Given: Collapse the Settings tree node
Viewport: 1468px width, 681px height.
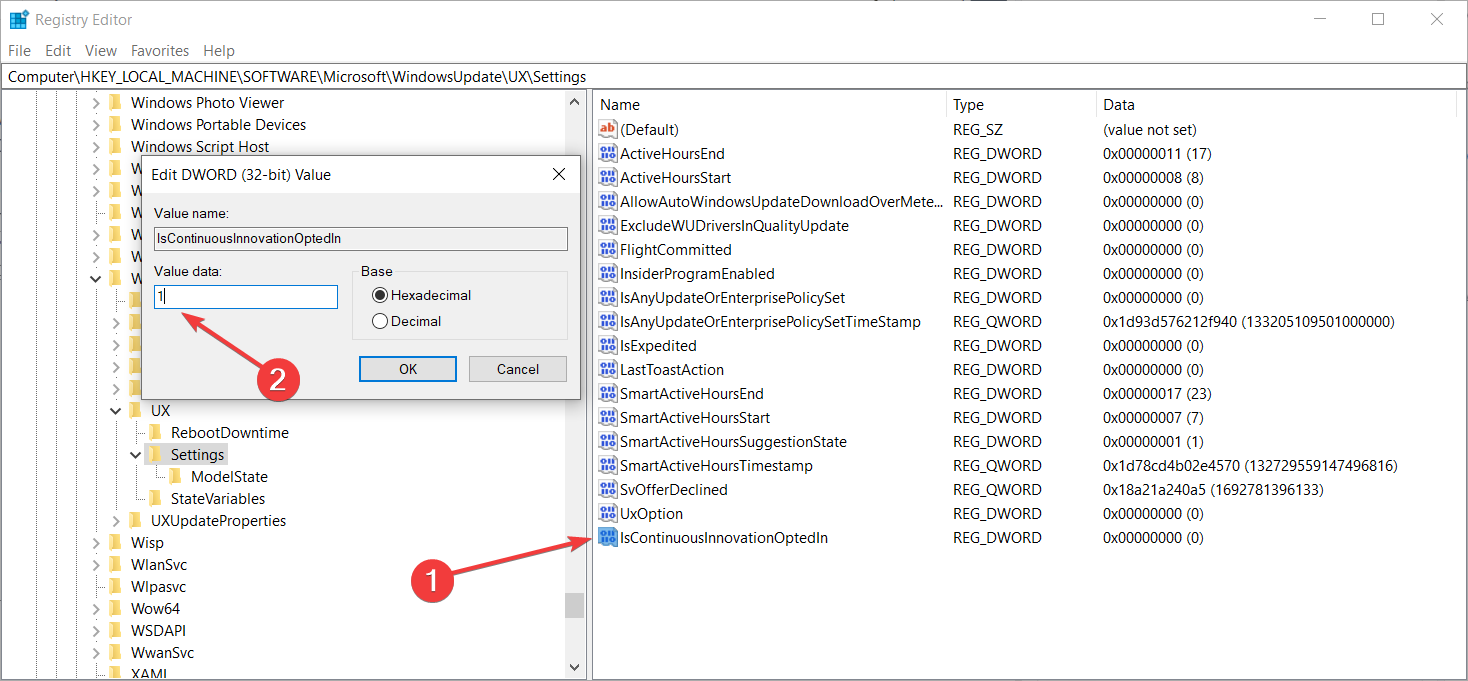Looking at the screenshot, I should [136, 455].
